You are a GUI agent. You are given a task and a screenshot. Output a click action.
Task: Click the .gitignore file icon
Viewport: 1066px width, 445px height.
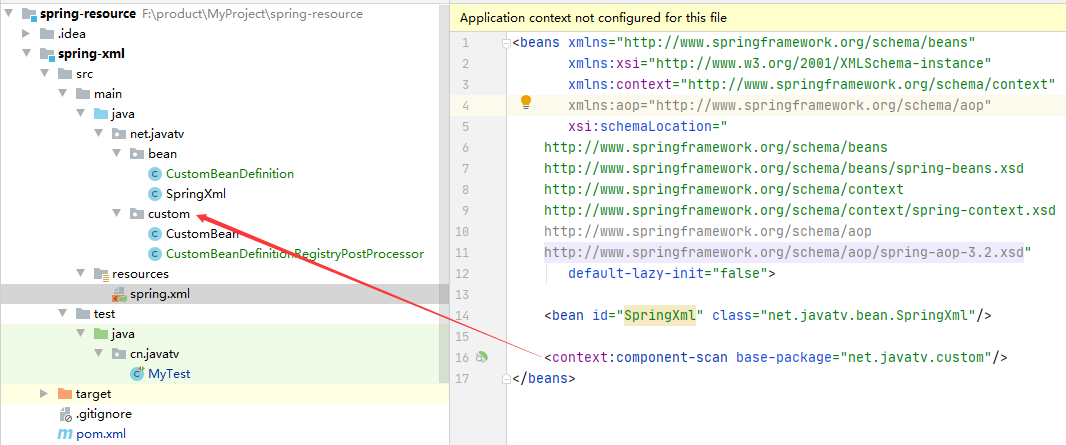[65, 414]
